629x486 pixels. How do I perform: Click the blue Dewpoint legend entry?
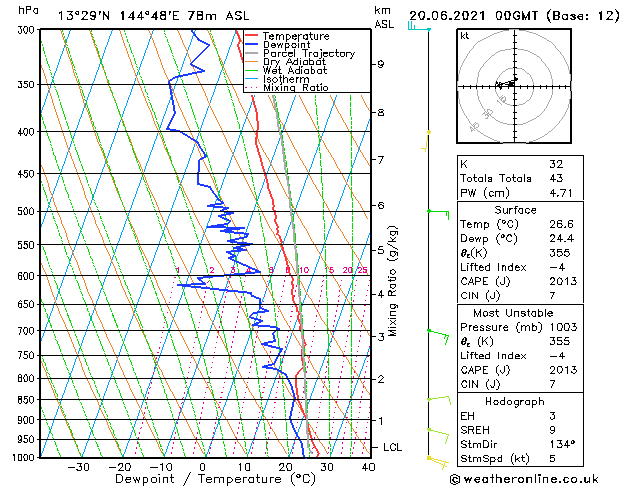tap(278, 44)
